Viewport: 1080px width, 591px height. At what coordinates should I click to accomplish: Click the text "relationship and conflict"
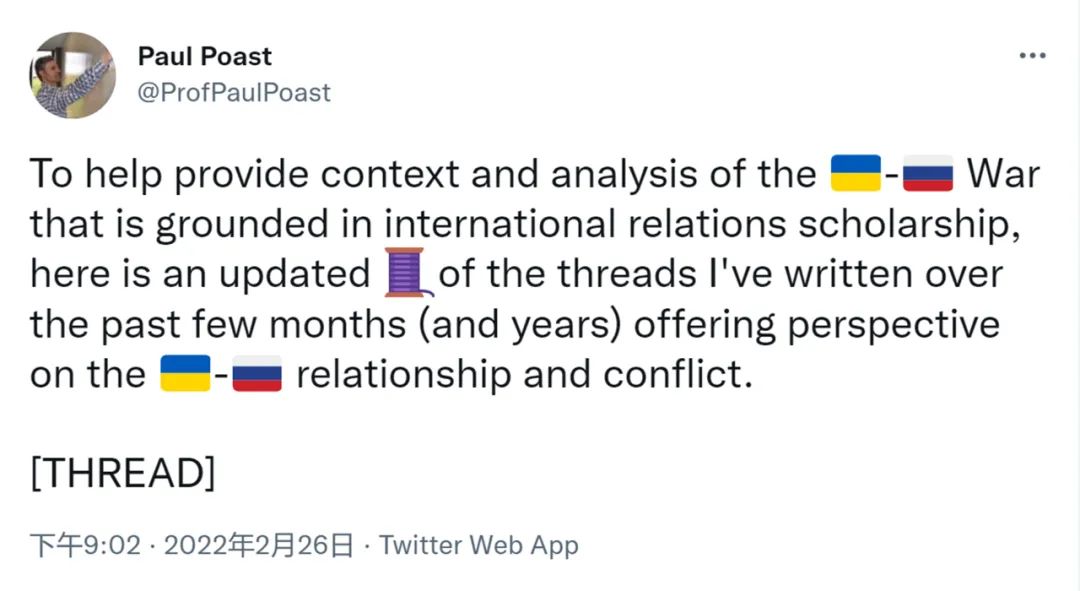click(523, 375)
